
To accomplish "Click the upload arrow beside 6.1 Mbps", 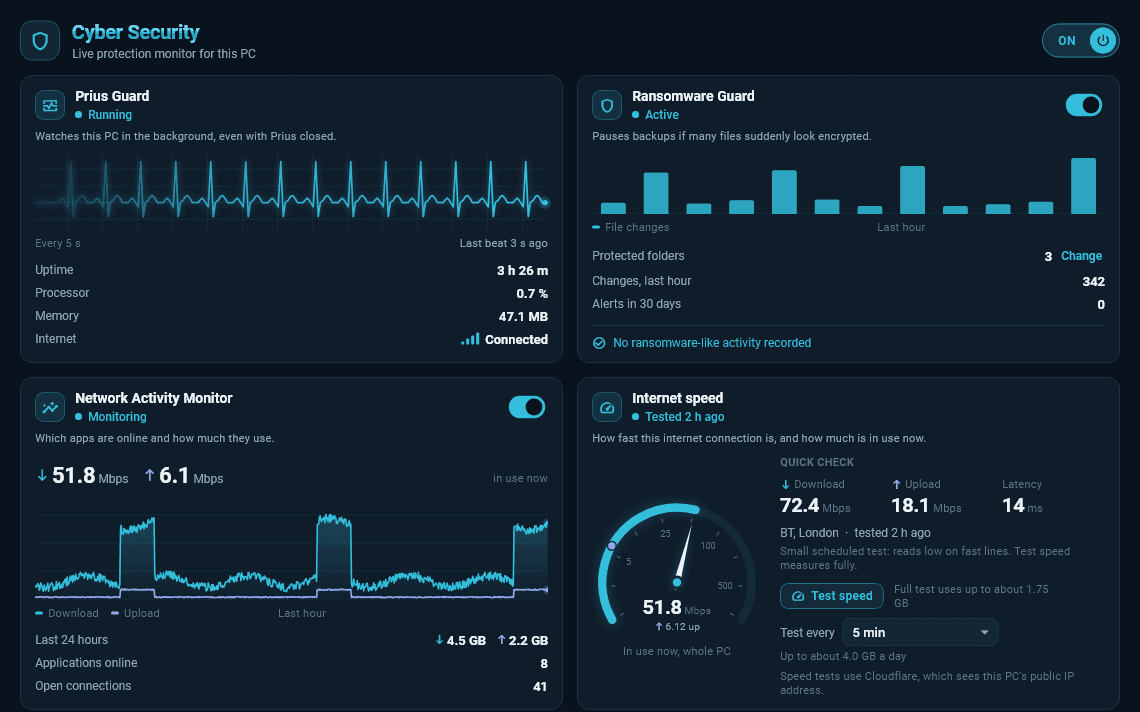I will (150, 476).
